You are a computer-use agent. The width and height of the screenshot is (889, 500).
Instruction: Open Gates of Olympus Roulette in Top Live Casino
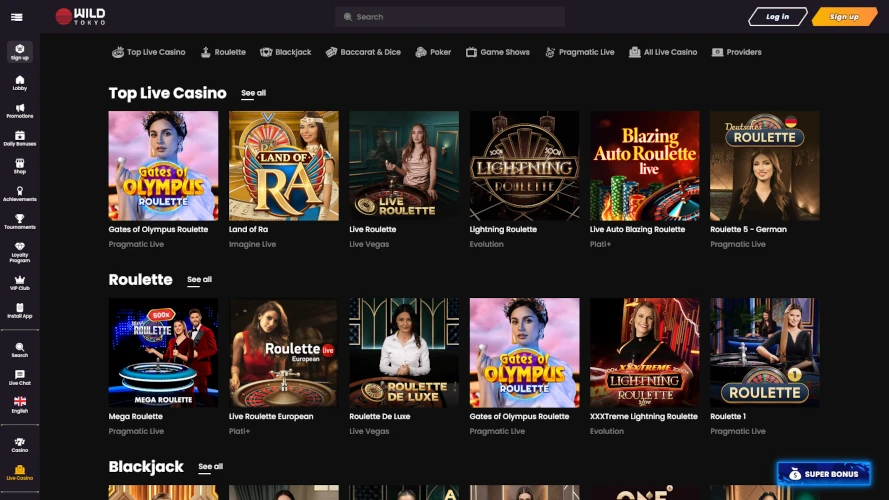pyautogui.click(x=163, y=166)
